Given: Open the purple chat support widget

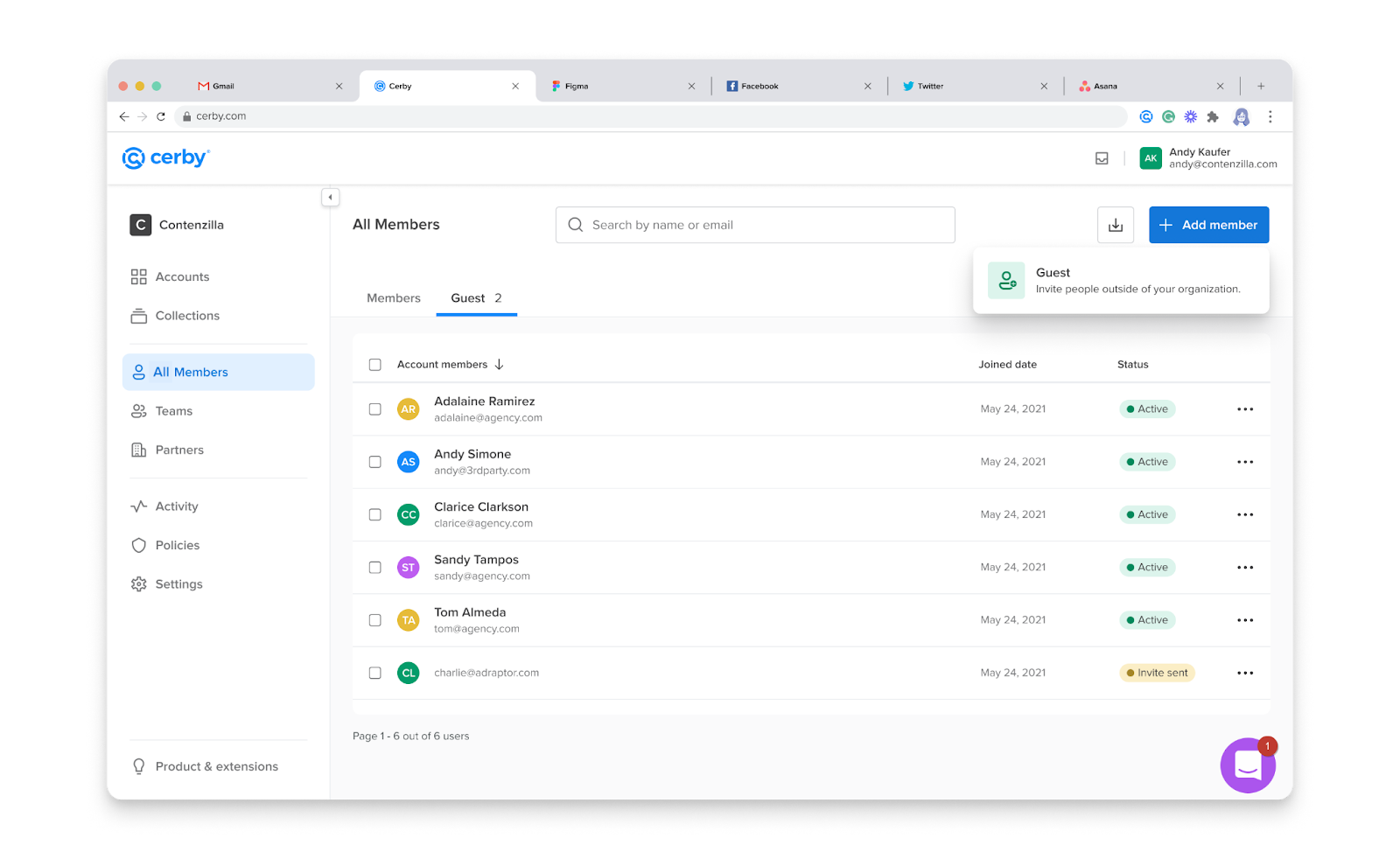Looking at the screenshot, I should (1248, 765).
